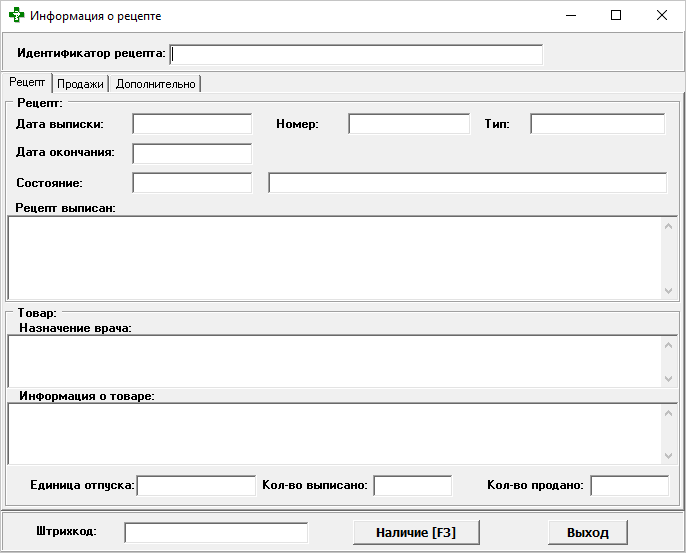Click the Дата окончания field
The width and height of the screenshot is (686, 553).
[192, 154]
